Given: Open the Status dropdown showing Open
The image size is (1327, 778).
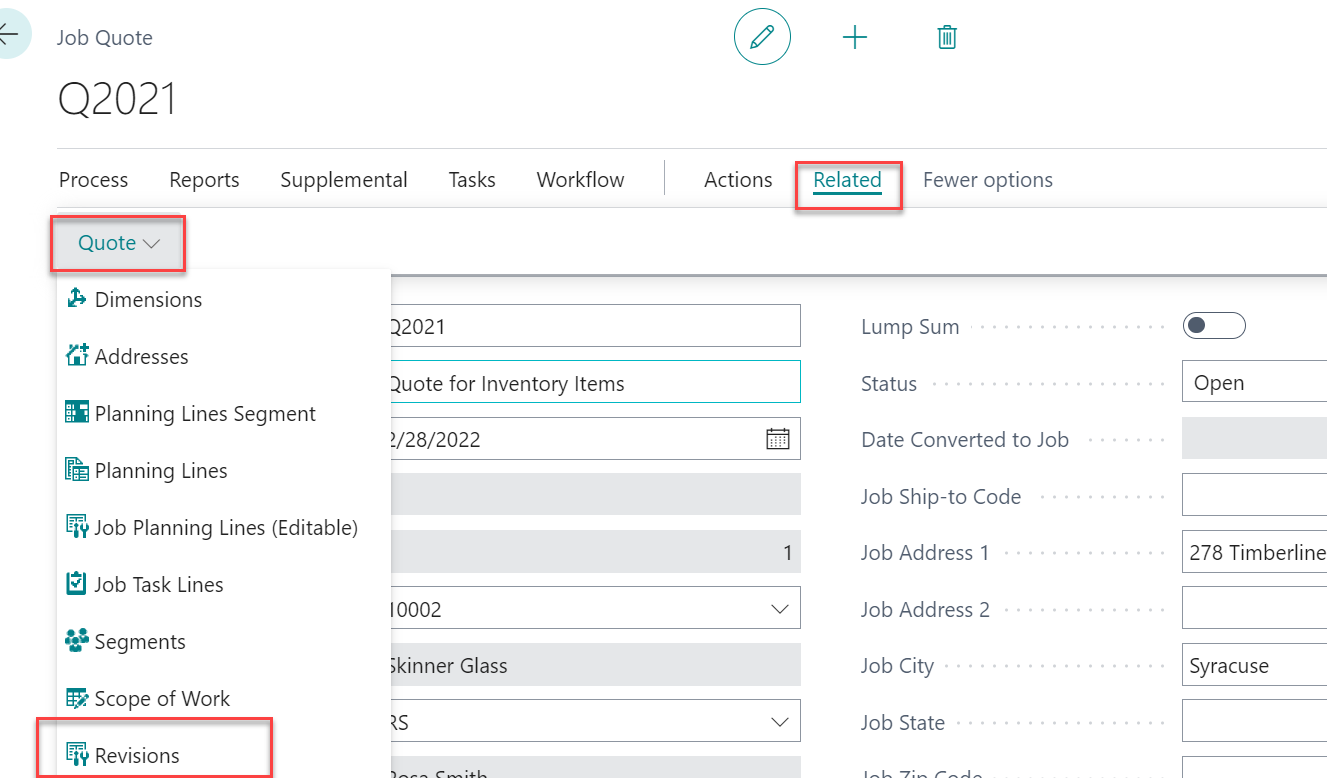Looking at the screenshot, I should [1254, 383].
